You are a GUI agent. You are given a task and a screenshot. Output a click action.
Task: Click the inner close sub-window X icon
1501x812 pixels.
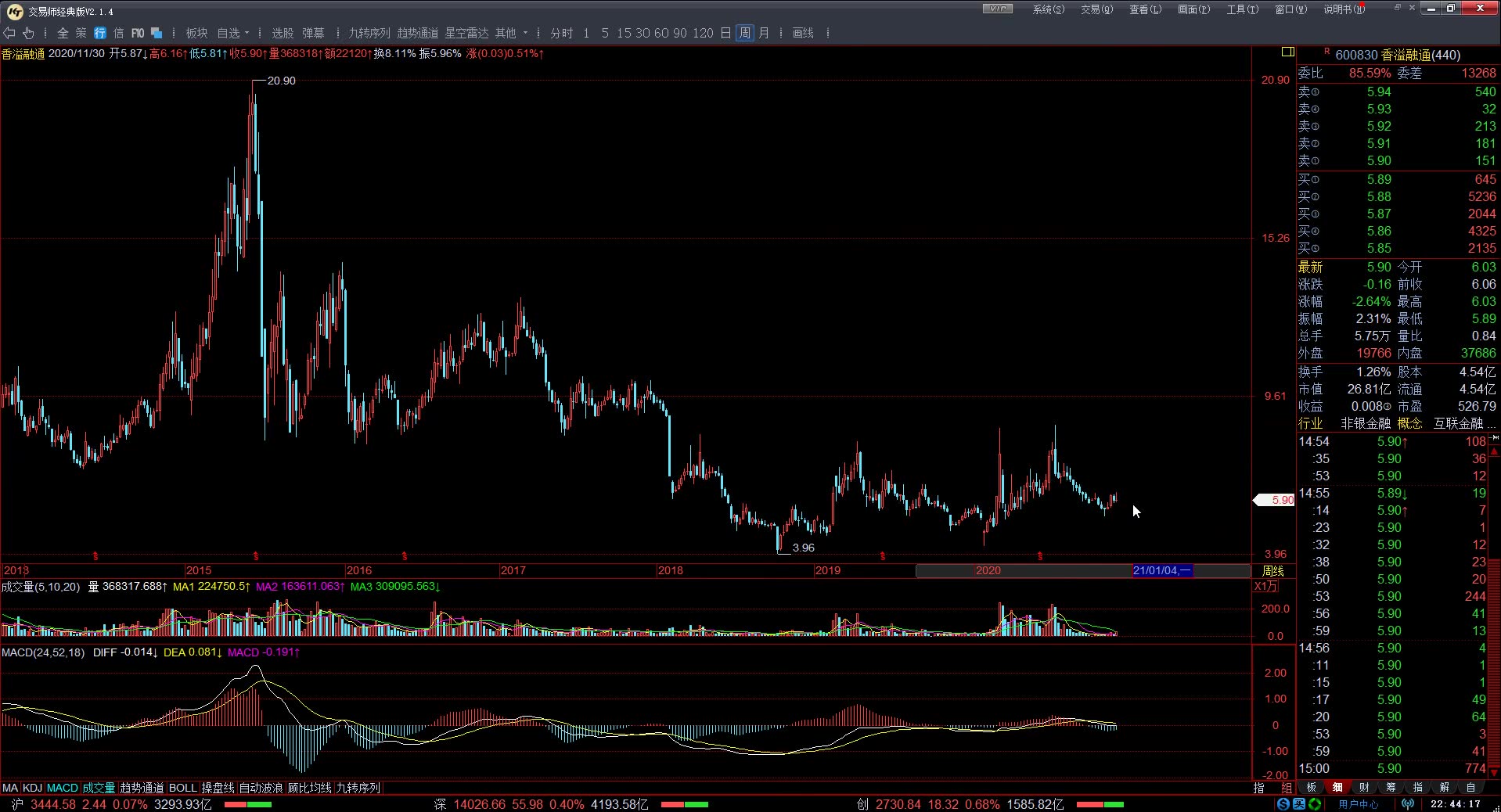[1413, 8]
